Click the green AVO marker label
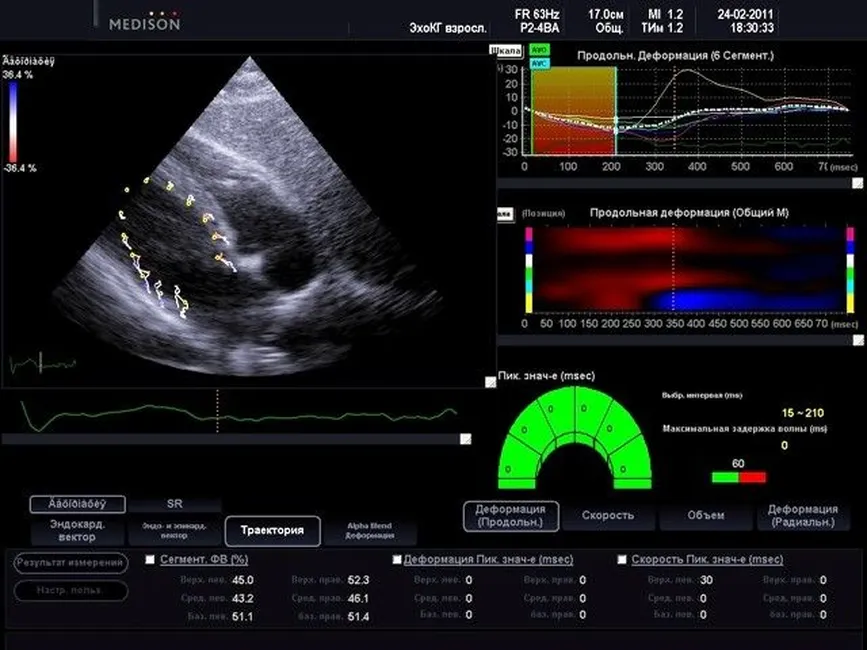The height and width of the screenshot is (650, 867). pyautogui.click(x=540, y=48)
